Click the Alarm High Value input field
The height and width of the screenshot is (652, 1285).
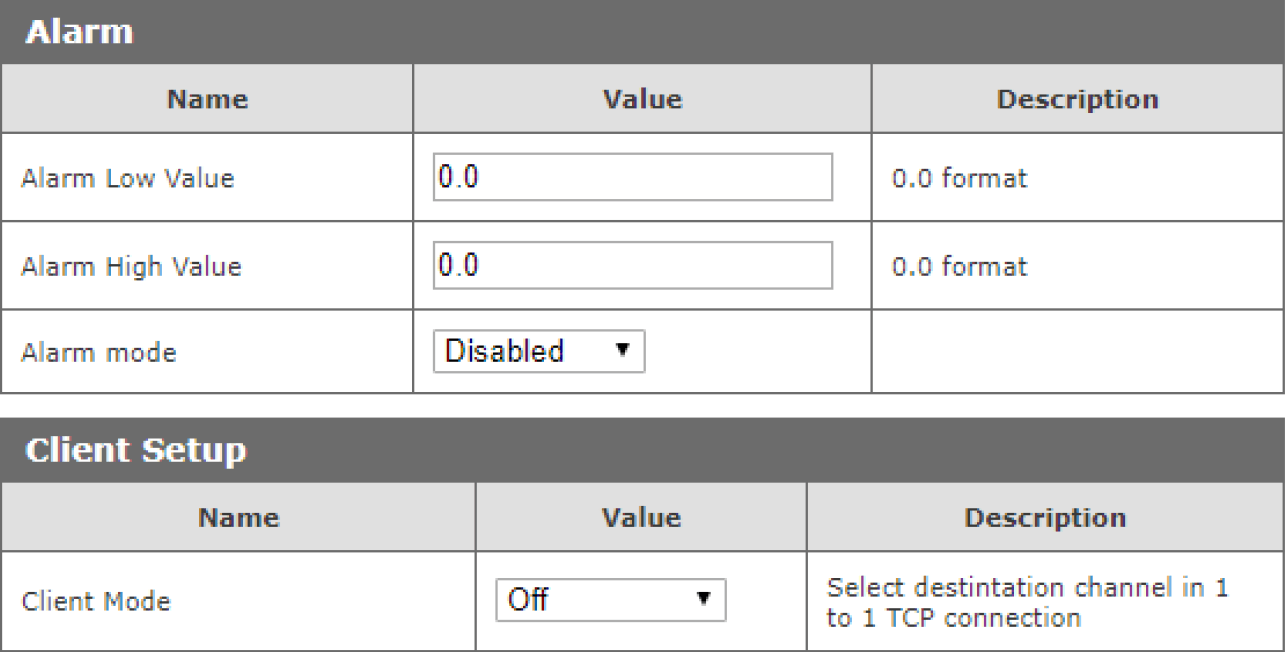632,265
